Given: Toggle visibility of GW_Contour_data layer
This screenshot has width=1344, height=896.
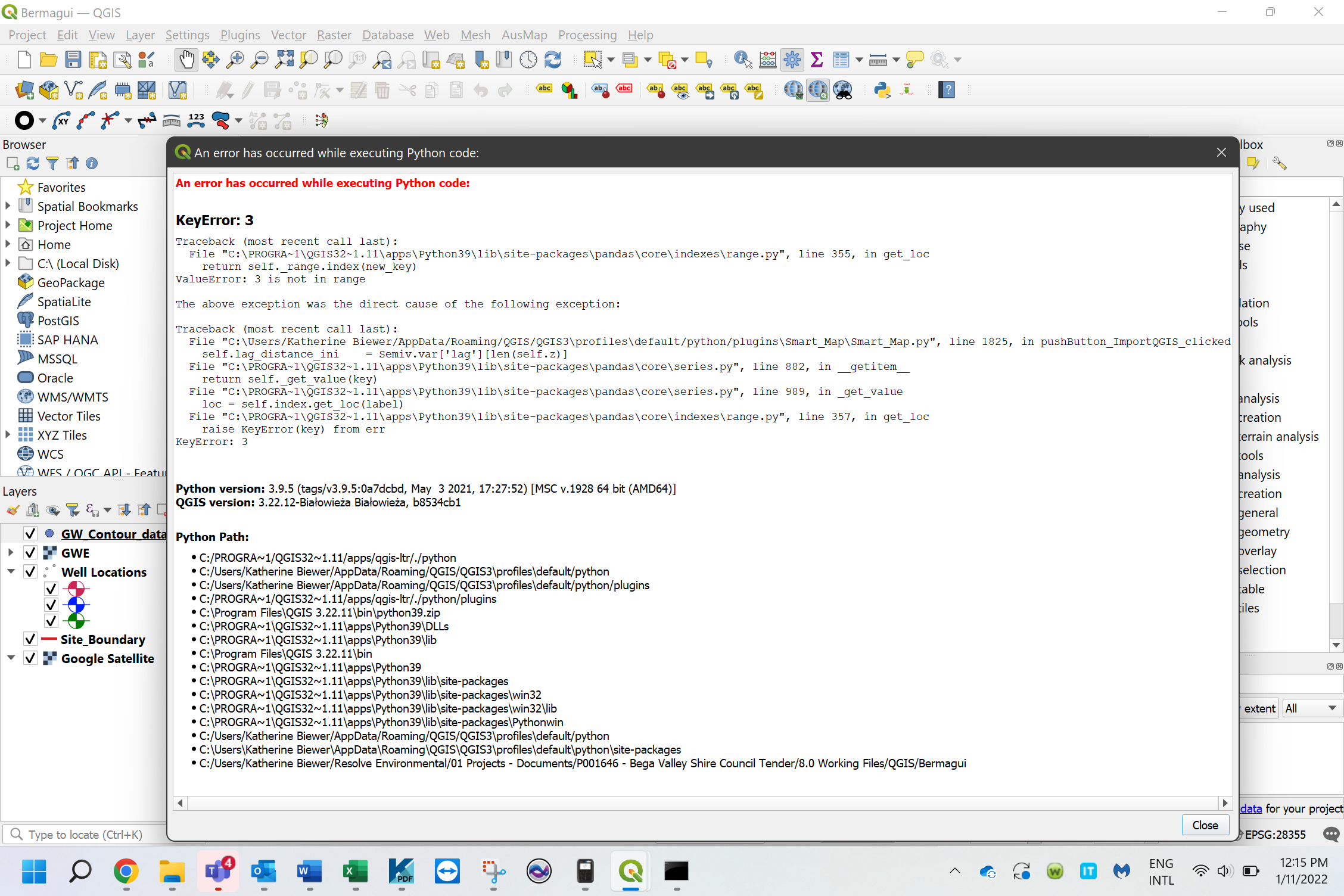Looking at the screenshot, I should pos(30,533).
